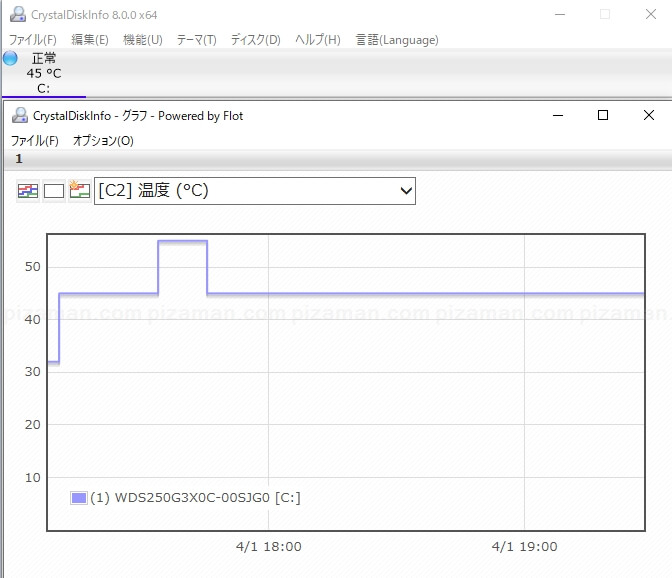Open the 編集(E) menu
The image size is (672, 578).
tap(90, 40)
